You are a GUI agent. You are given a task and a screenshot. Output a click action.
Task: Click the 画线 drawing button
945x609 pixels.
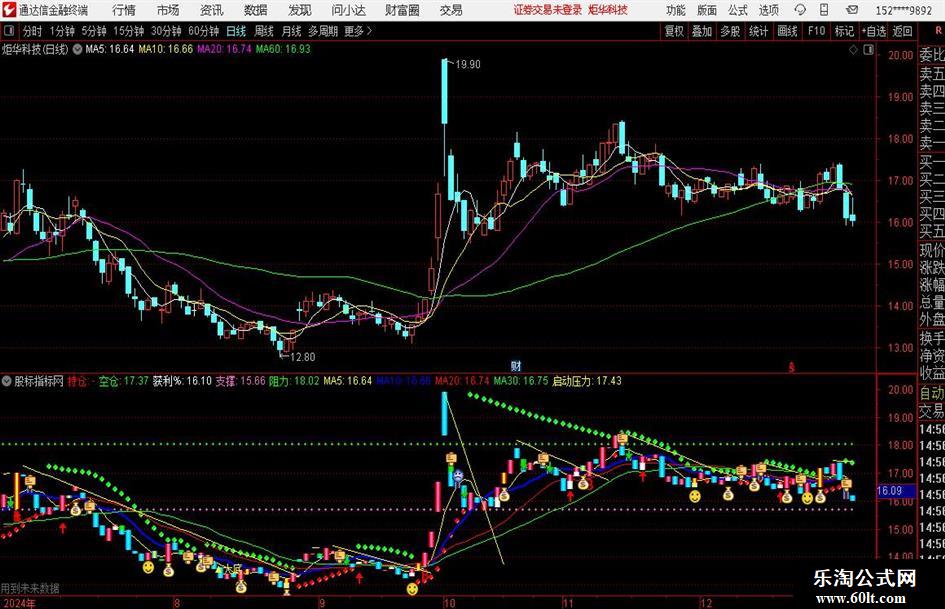click(x=787, y=31)
